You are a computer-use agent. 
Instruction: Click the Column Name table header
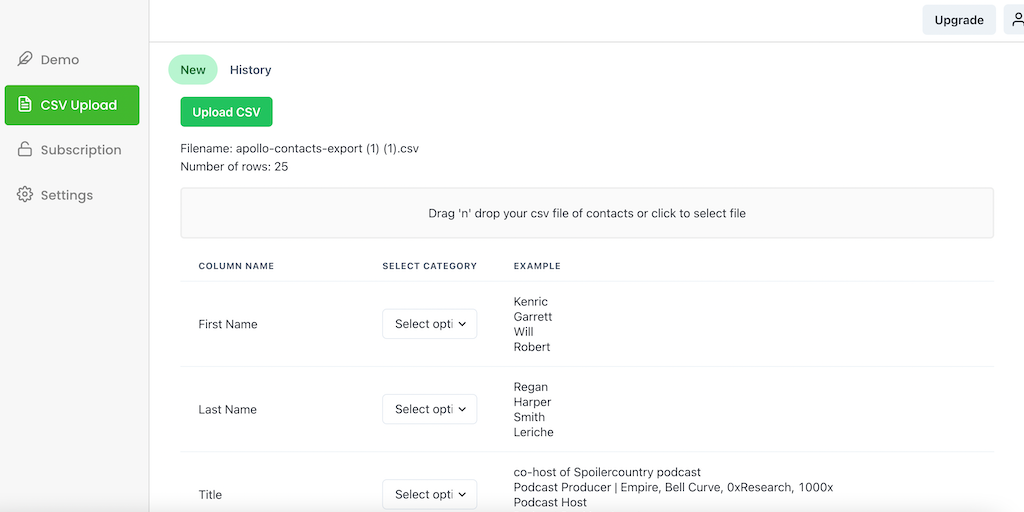236,266
